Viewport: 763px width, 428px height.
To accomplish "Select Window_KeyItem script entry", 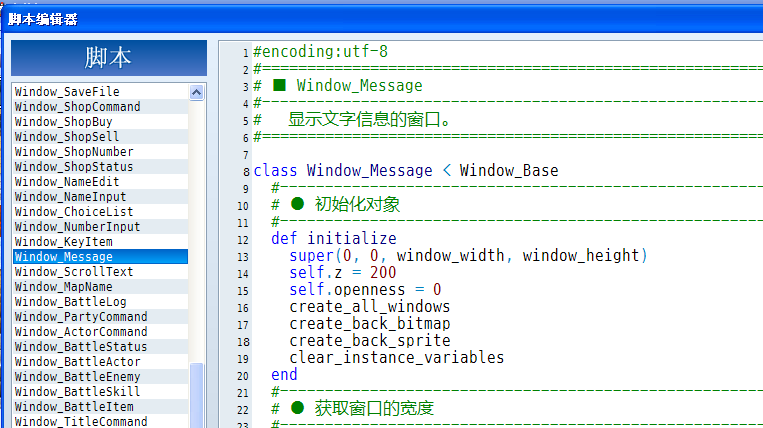I will click(101, 242).
